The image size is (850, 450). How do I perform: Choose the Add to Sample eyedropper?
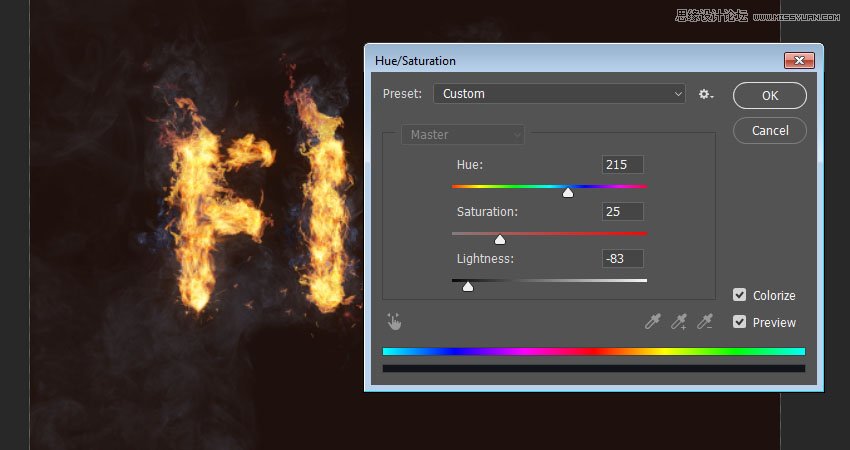(679, 321)
